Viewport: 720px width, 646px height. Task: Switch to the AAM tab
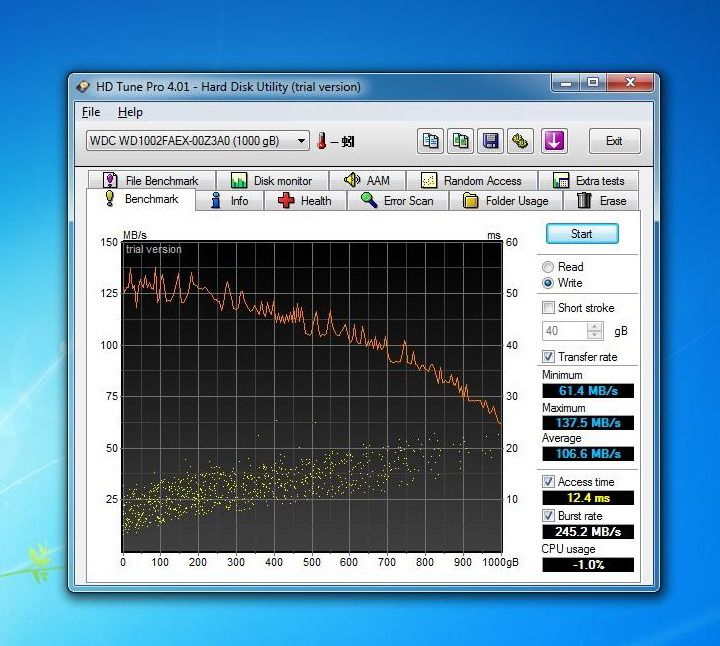click(x=367, y=180)
